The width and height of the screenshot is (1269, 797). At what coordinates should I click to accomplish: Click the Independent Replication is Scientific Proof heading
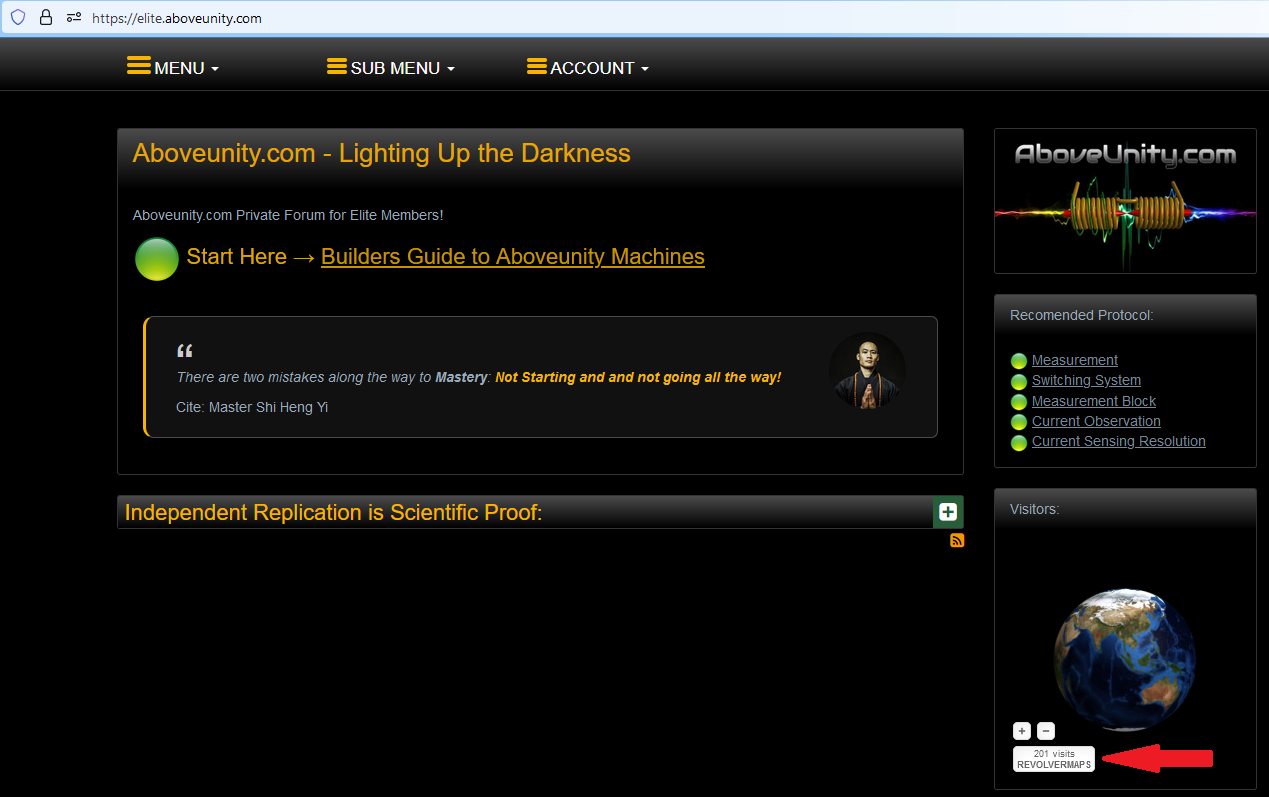point(333,512)
